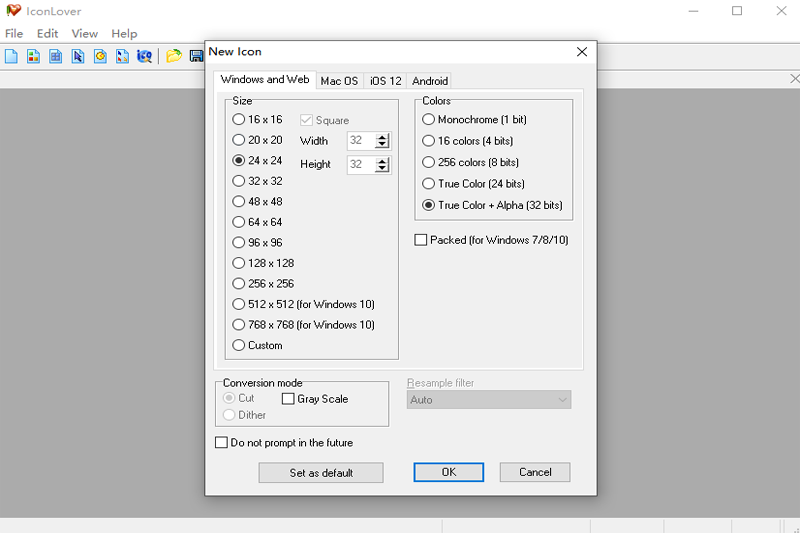Close the New Icon dialog
800x533 pixels.
click(582, 52)
